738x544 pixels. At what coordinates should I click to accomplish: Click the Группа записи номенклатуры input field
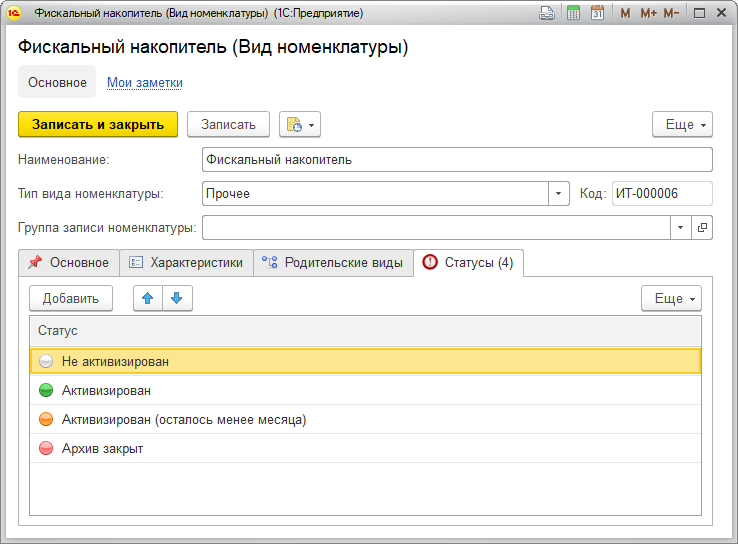click(x=436, y=228)
